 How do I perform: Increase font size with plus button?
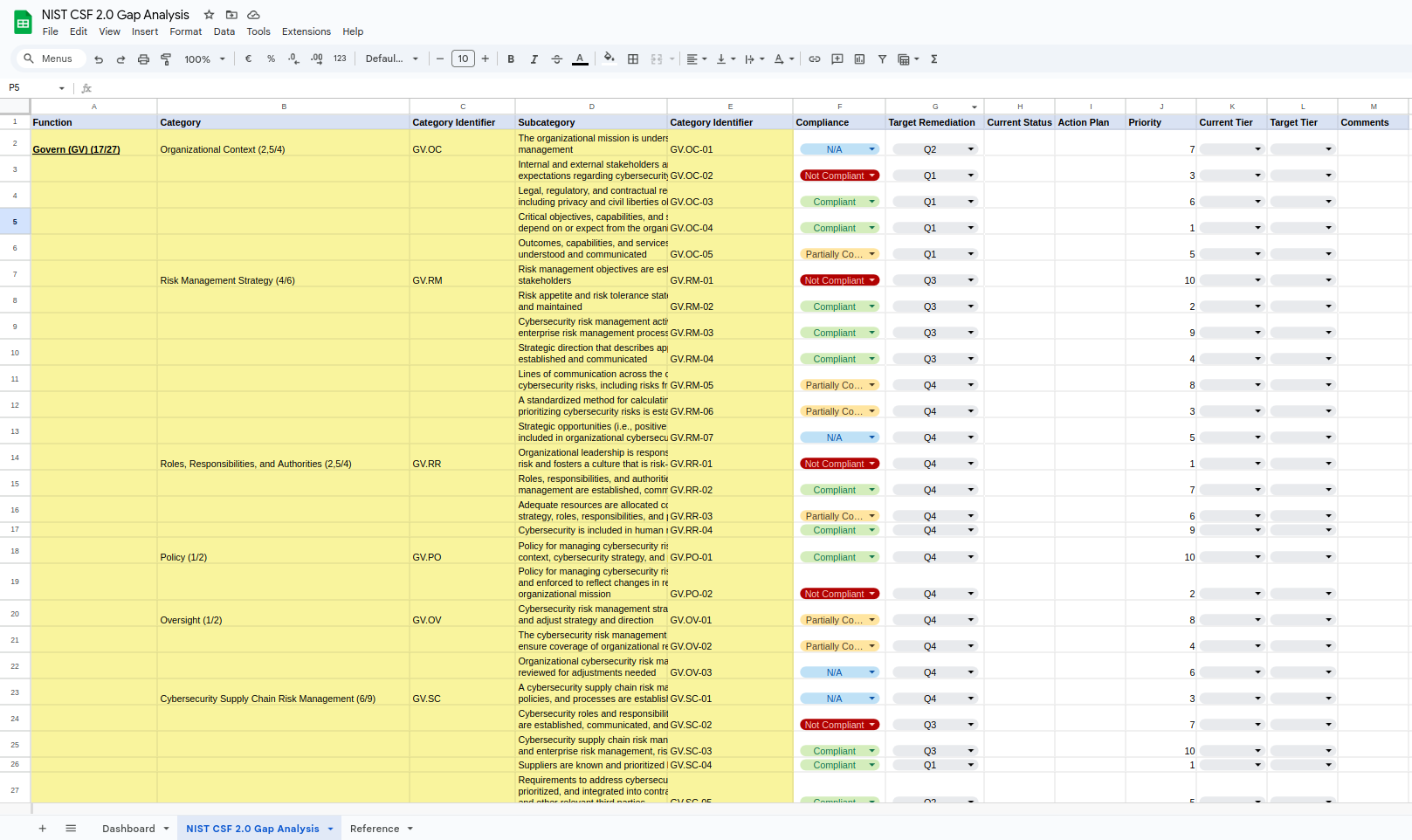pos(486,59)
